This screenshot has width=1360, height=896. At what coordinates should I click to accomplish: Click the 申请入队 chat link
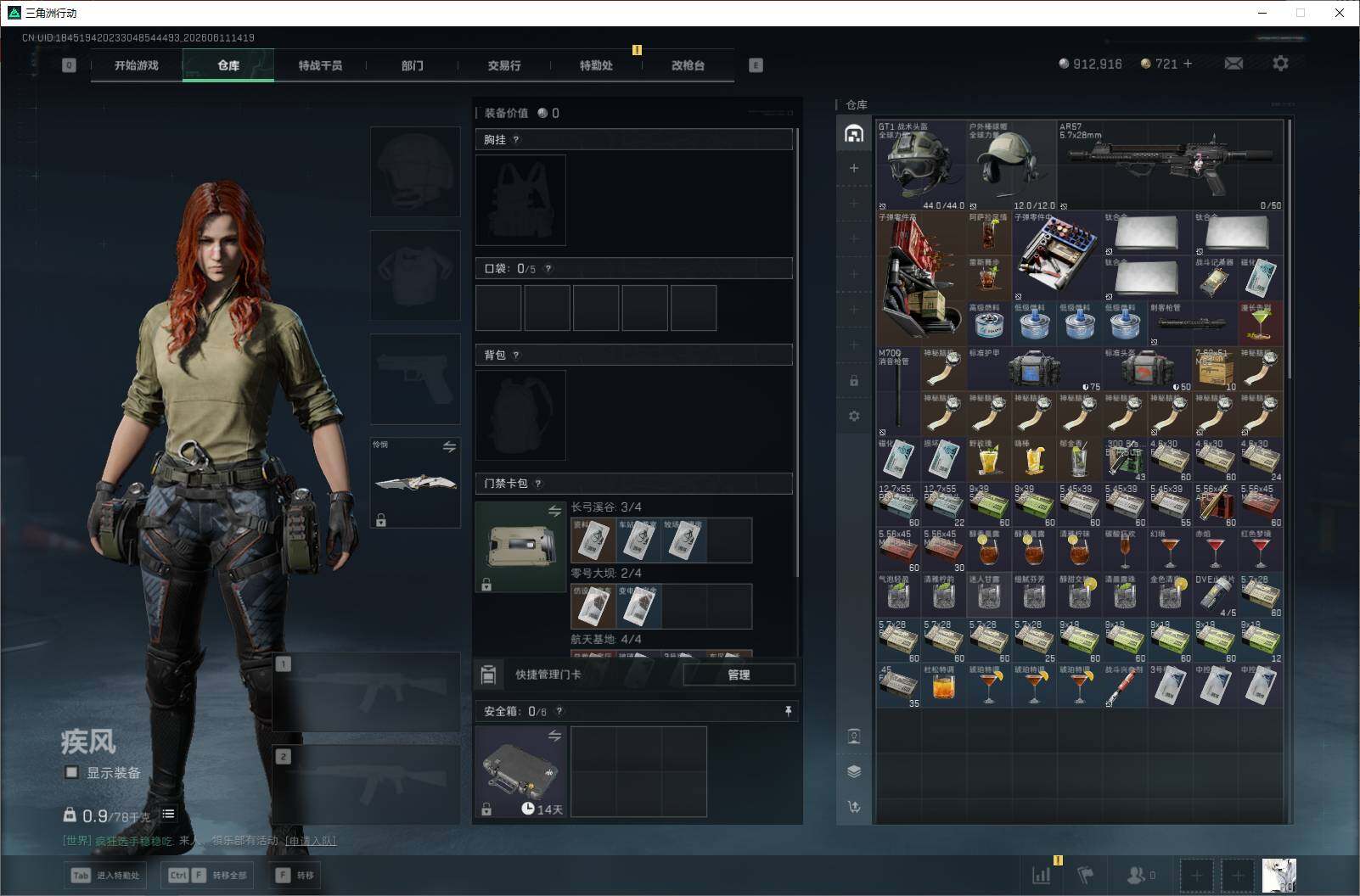tap(310, 841)
